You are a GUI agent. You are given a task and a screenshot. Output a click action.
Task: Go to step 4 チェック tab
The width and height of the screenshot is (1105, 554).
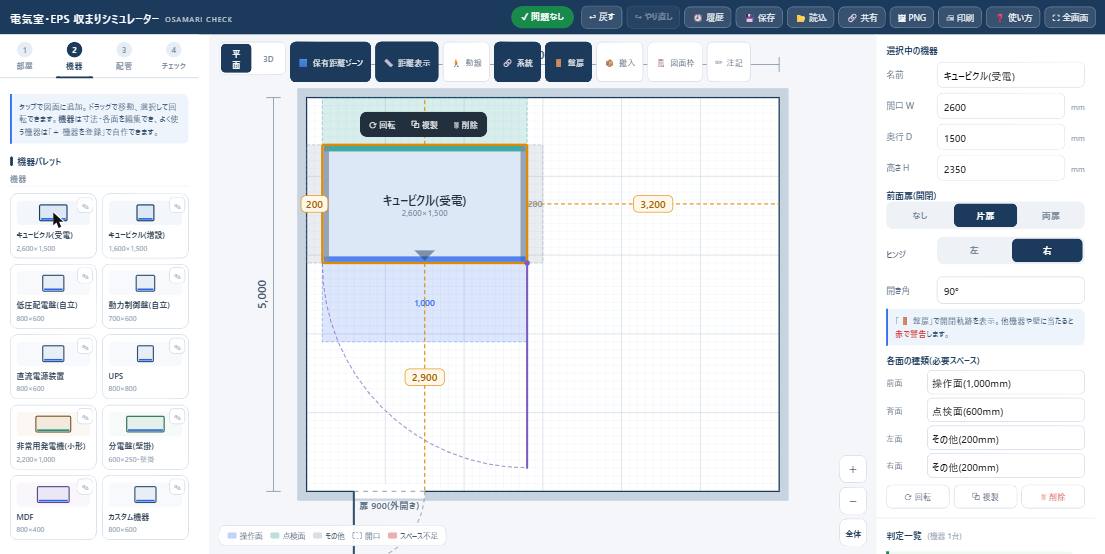pos(173,56)
